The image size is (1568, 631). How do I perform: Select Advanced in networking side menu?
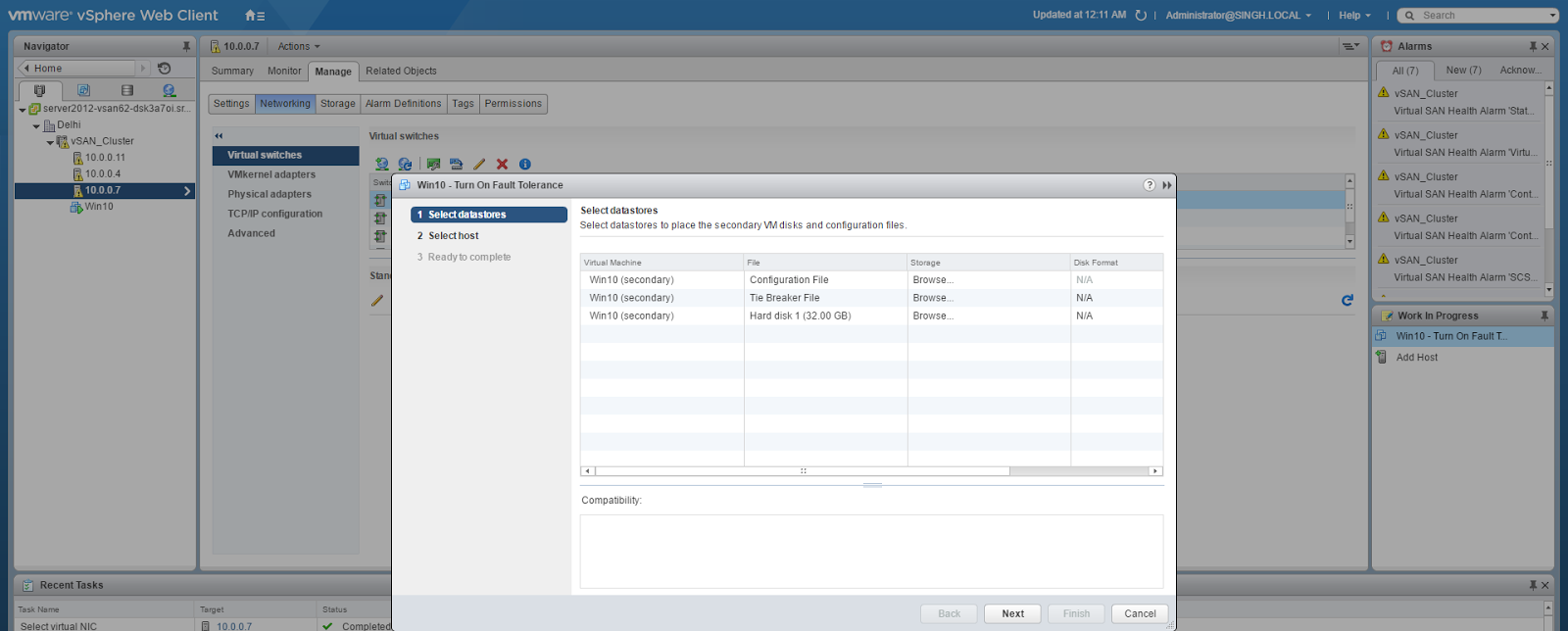[252, 233]
